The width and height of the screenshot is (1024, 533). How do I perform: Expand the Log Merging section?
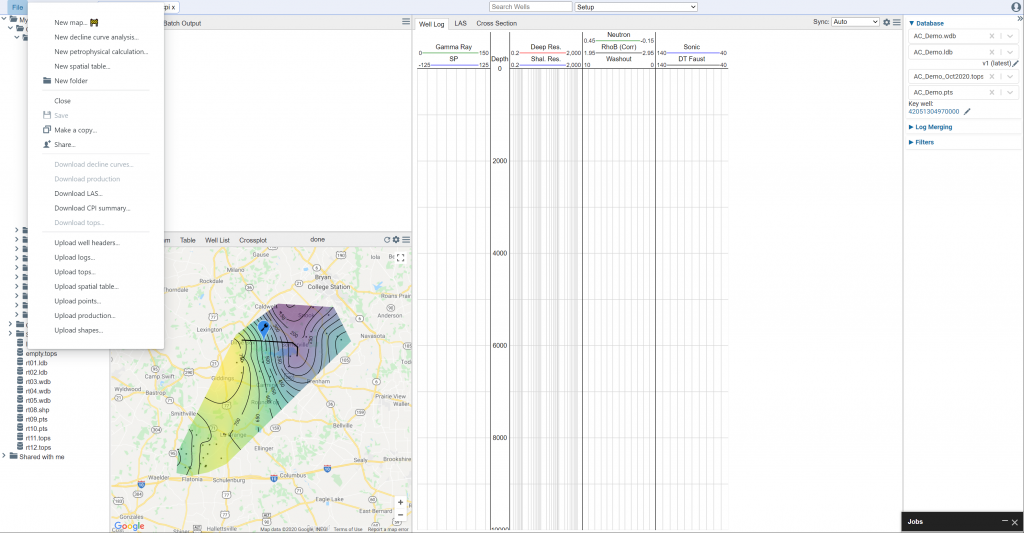pyautogui.click(x=931, y=127)
